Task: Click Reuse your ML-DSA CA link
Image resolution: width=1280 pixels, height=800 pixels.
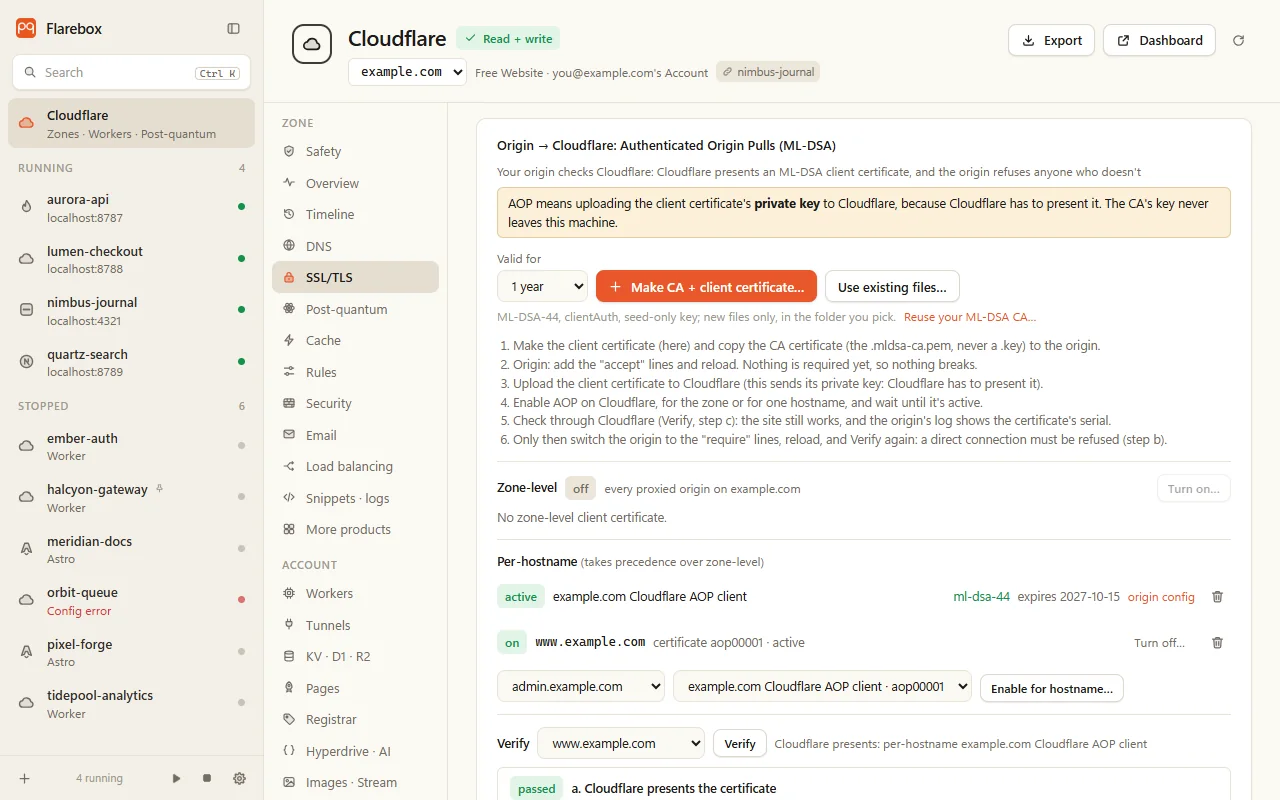Action: point(970,317)
